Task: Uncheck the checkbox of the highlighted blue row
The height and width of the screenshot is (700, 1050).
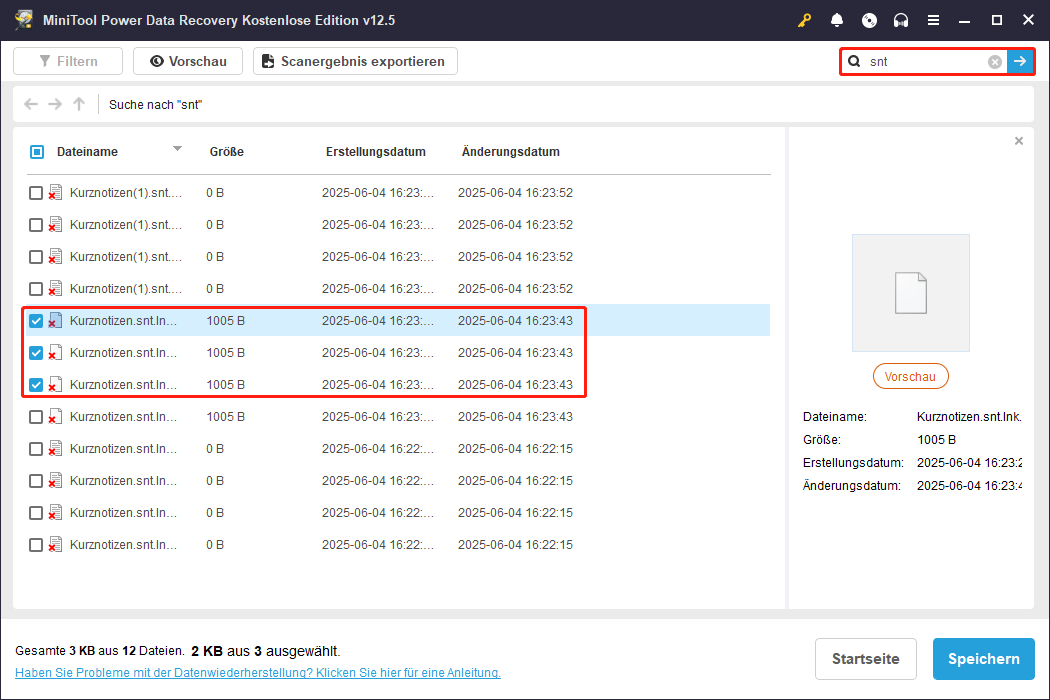Action: point(36,321)
